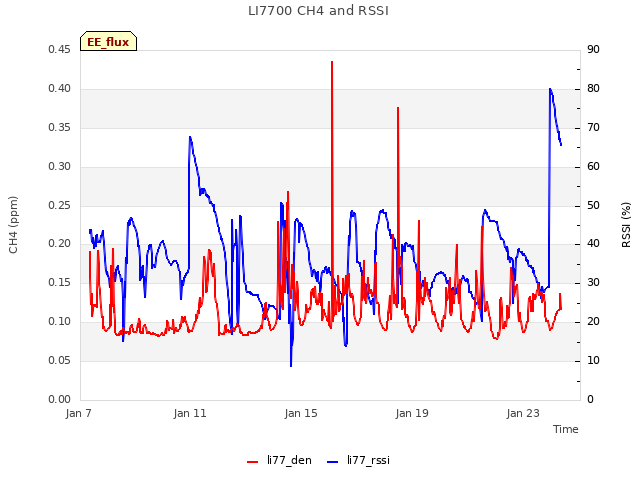
Task: Click the 70 right axis value
Action: pyautogui.click(x=593, y=128)
